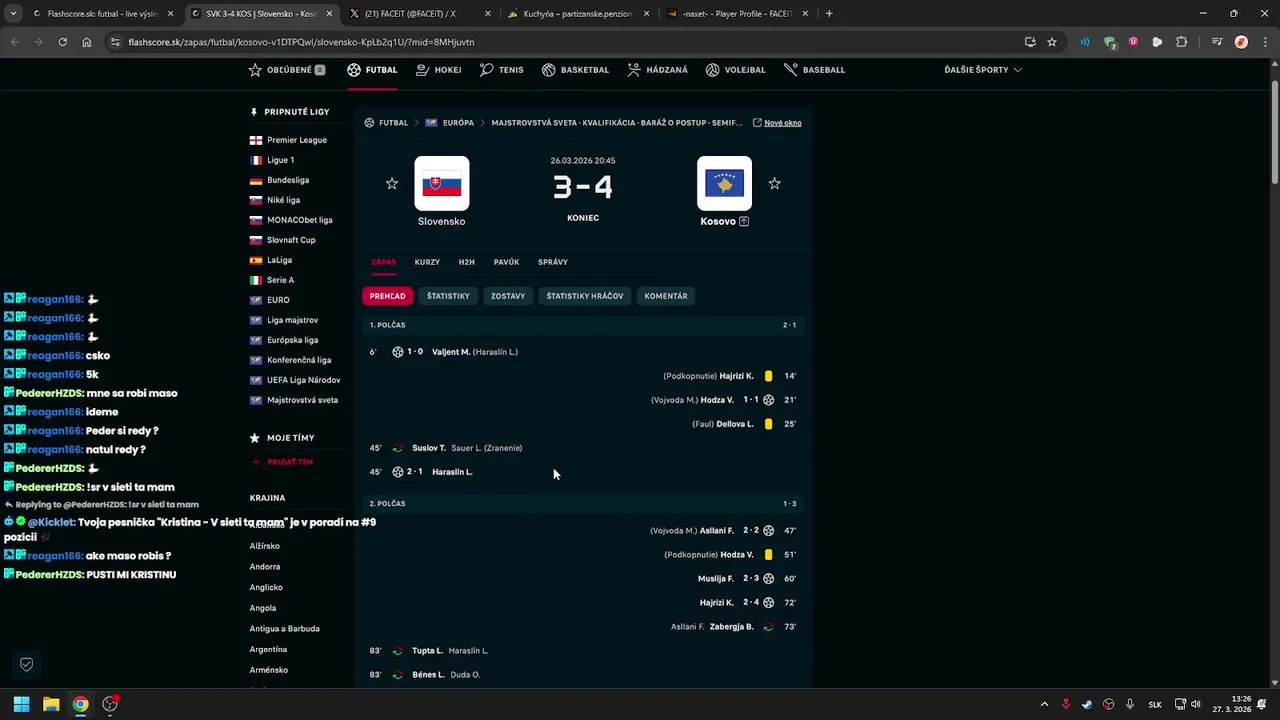Expand Ďalšie športy dropdown
The image size is (1280, 720).
pos(983,70)
